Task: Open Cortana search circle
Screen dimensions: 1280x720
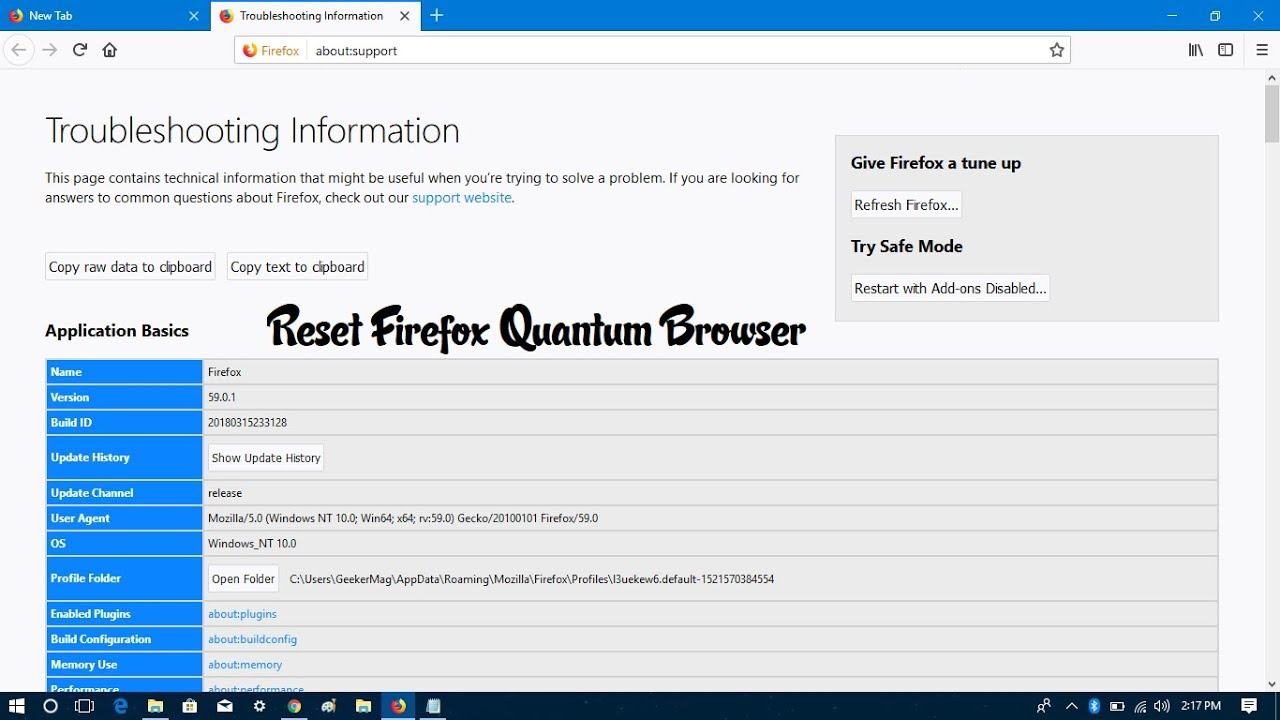Action: tap(50, 706)
